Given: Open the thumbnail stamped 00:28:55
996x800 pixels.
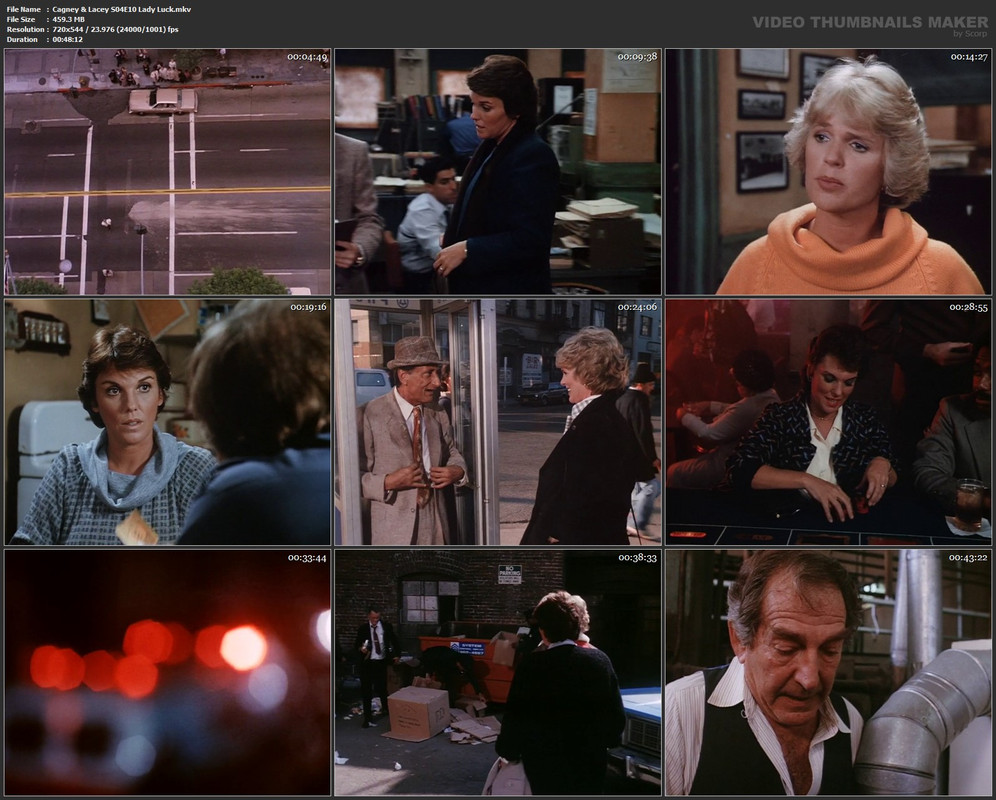Looking at the screenshot, I should [828, 422].
